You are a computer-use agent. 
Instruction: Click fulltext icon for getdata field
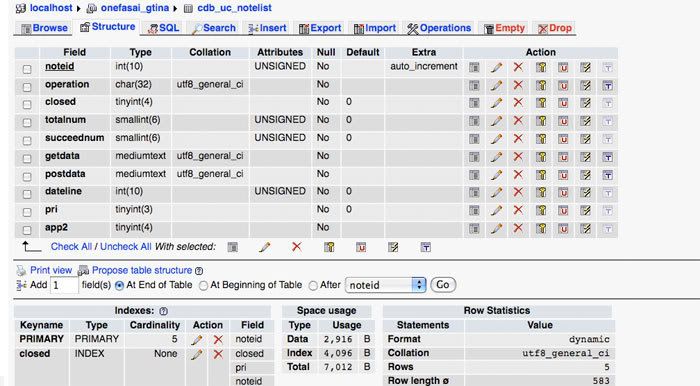608,157
